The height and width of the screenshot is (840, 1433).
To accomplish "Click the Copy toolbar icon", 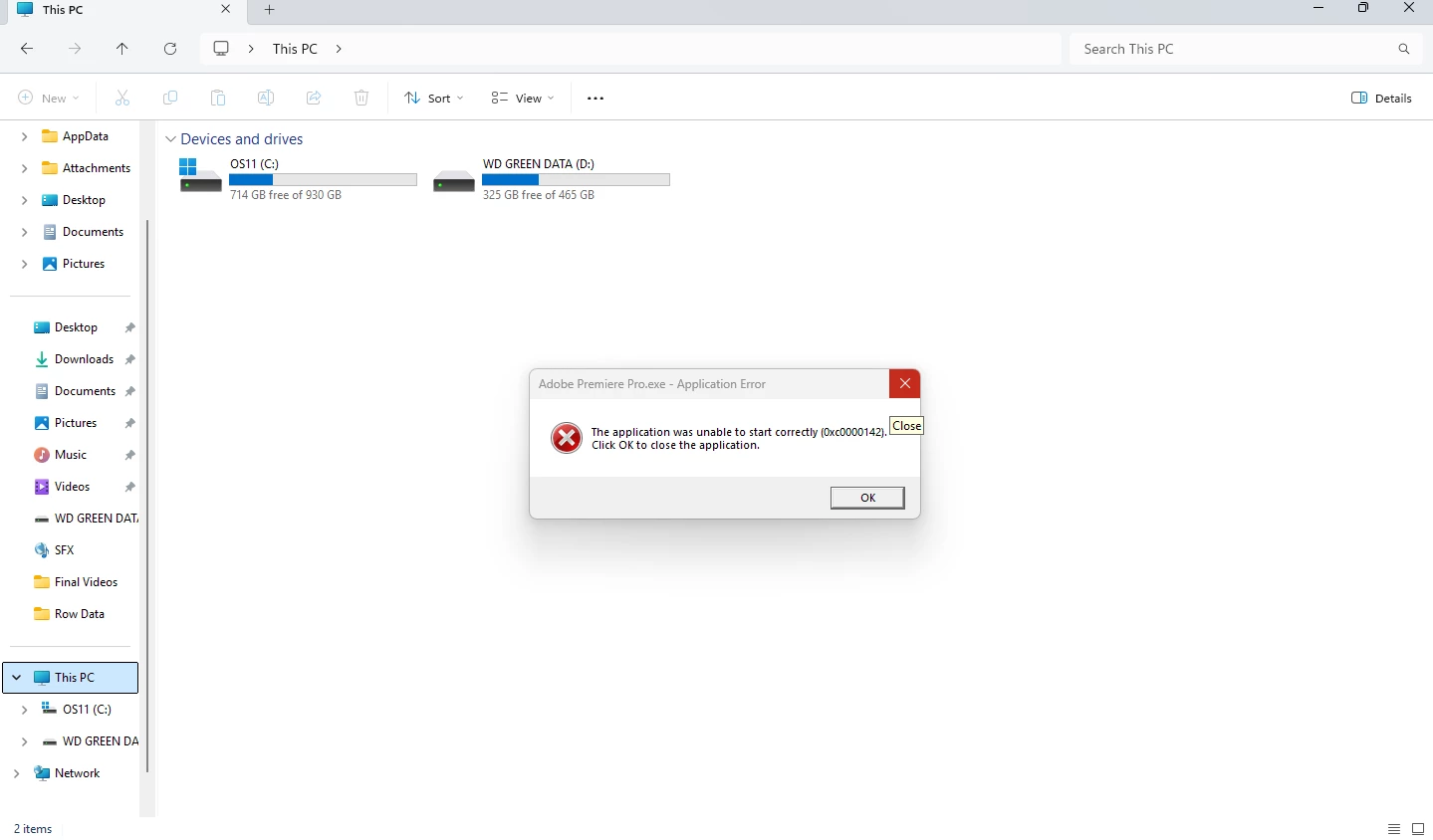I will coord(170,98).
